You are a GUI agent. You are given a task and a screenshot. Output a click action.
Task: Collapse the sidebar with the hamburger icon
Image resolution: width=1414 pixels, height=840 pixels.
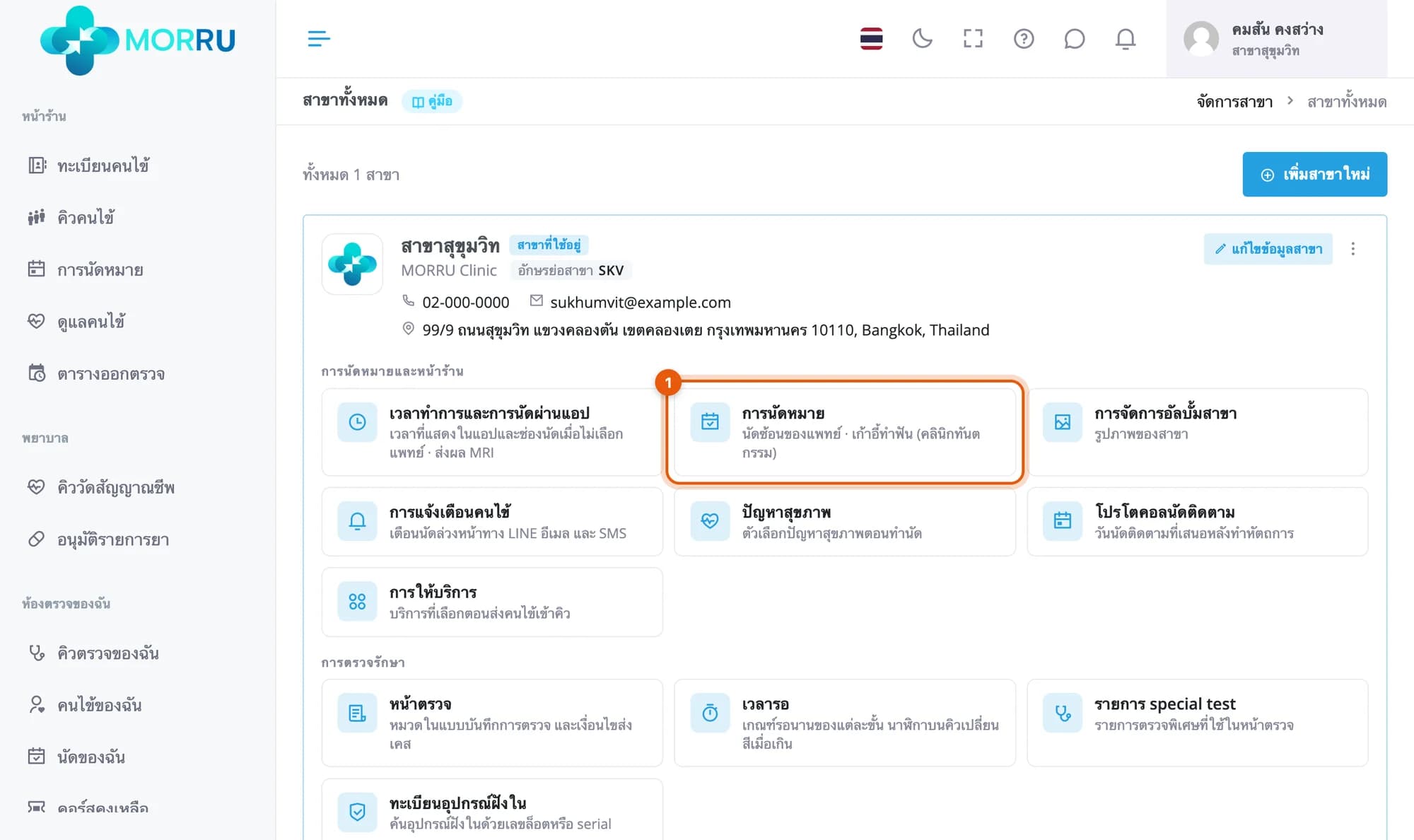coord(319,39)
